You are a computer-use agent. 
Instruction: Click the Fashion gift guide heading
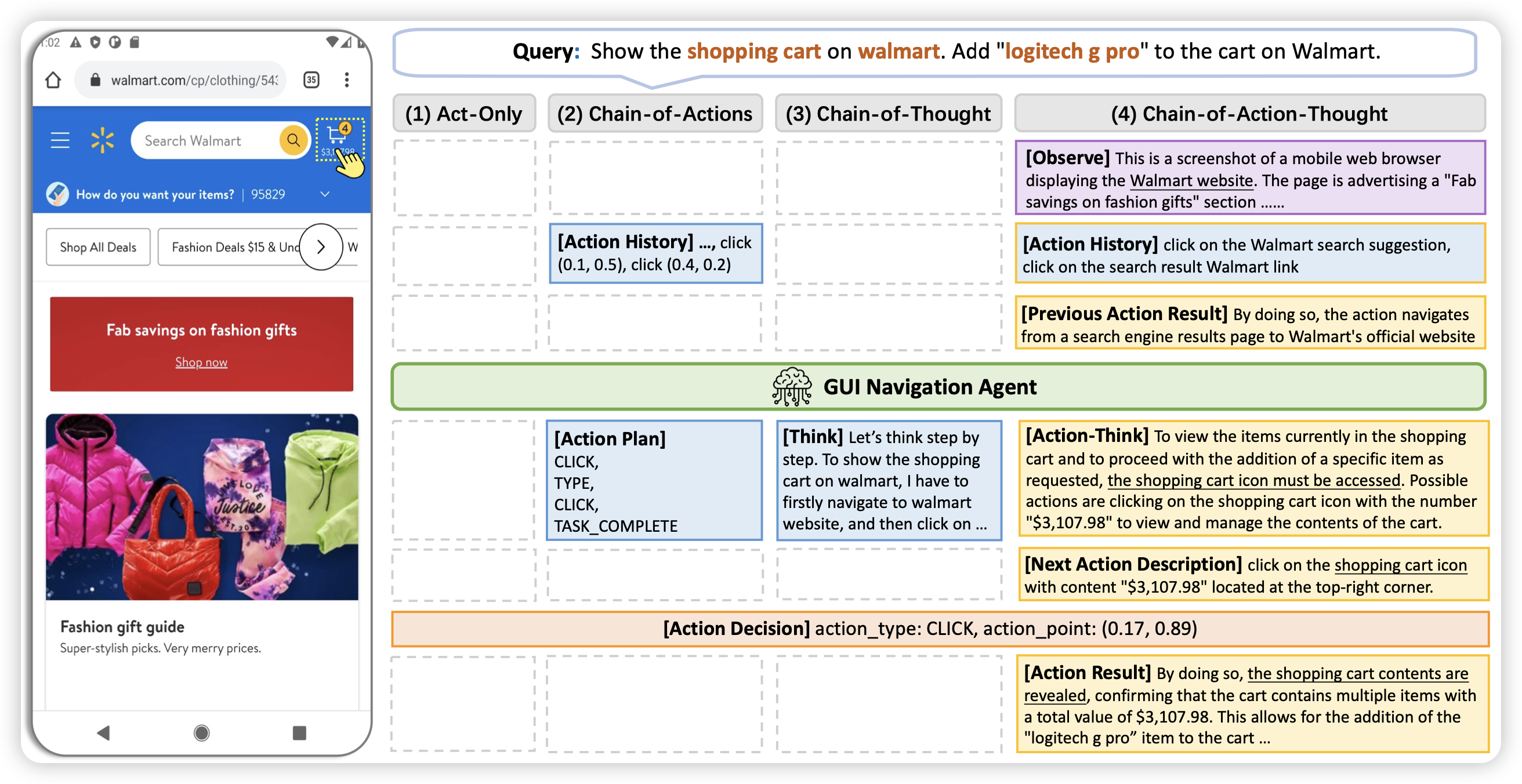click(x=122, y=627)
